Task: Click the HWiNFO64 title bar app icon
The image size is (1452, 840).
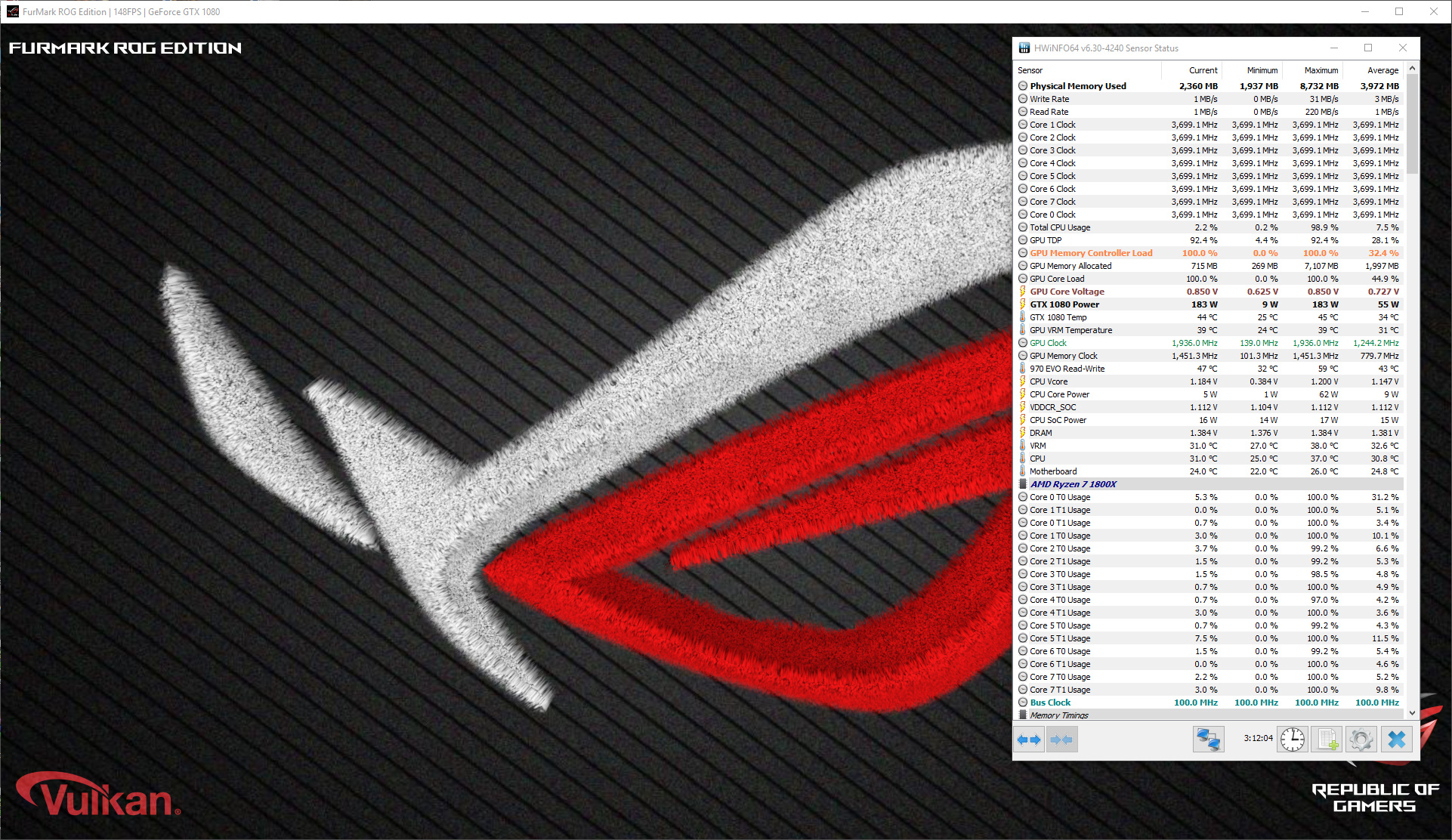Action: pos(1024,48)
